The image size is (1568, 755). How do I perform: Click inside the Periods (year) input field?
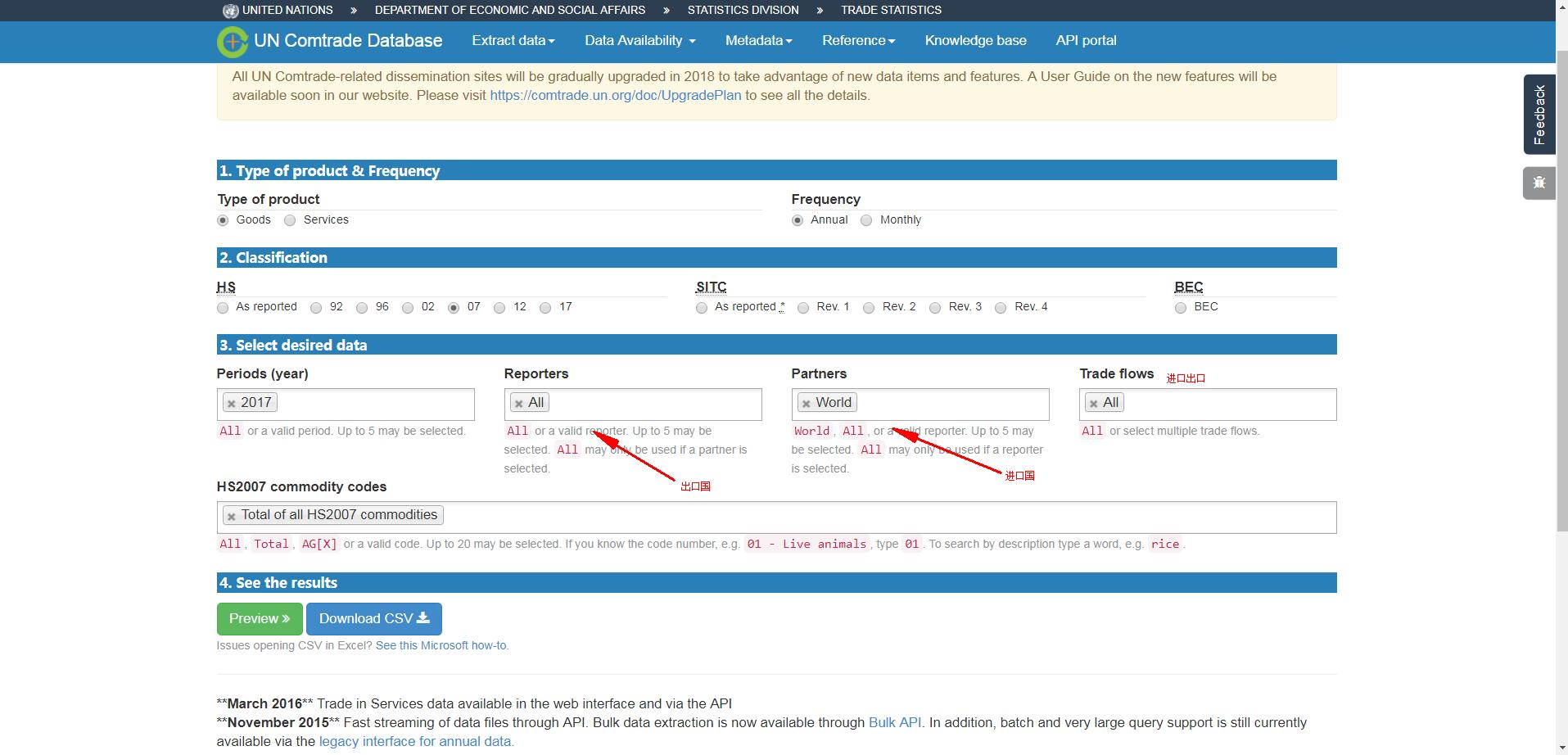pos(346,405)
